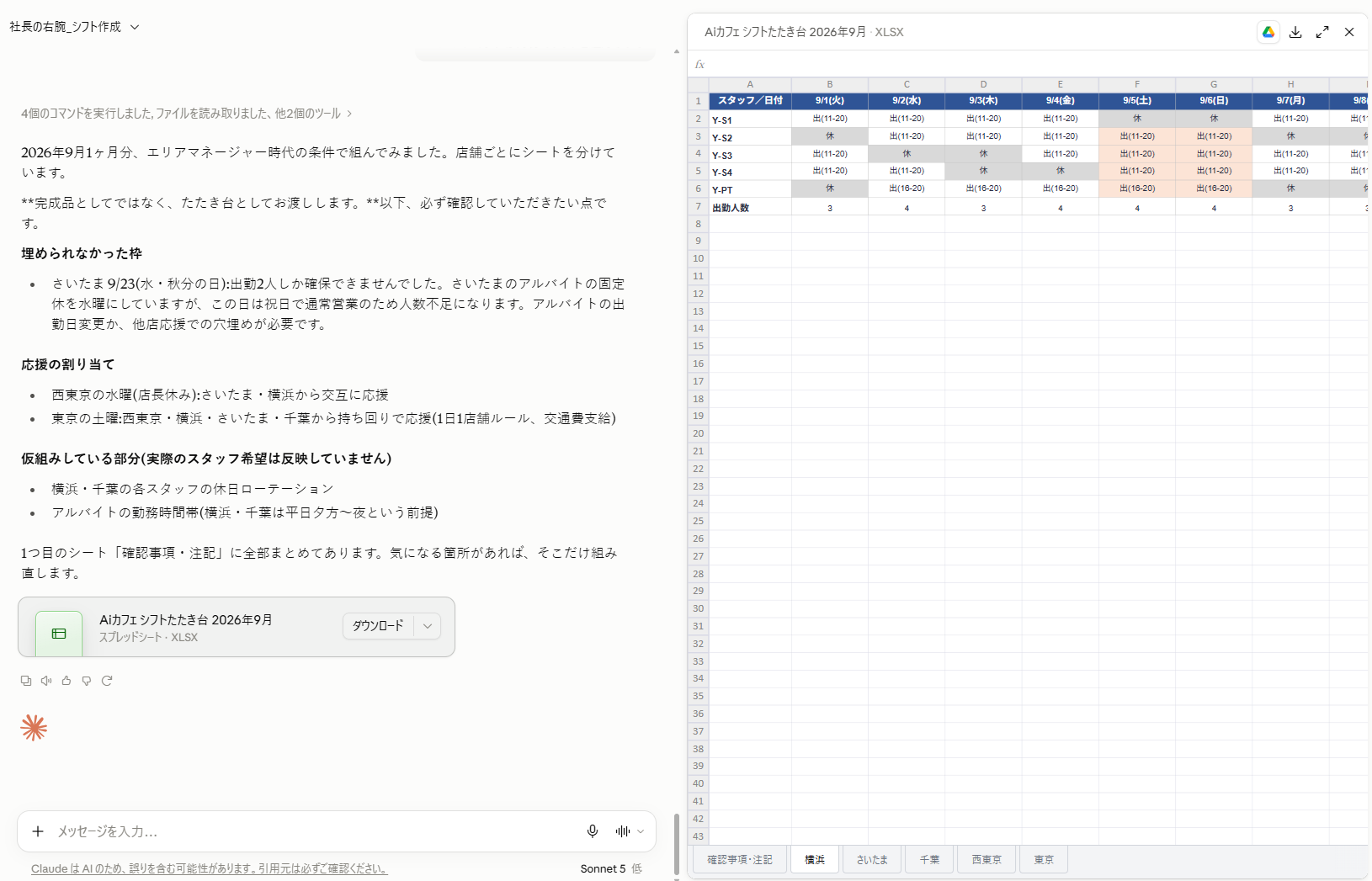Open the Aiカフェ シフトたたき台 2026年9月 file card
This screenshot has width=1372, height=881.
point(237,627)
